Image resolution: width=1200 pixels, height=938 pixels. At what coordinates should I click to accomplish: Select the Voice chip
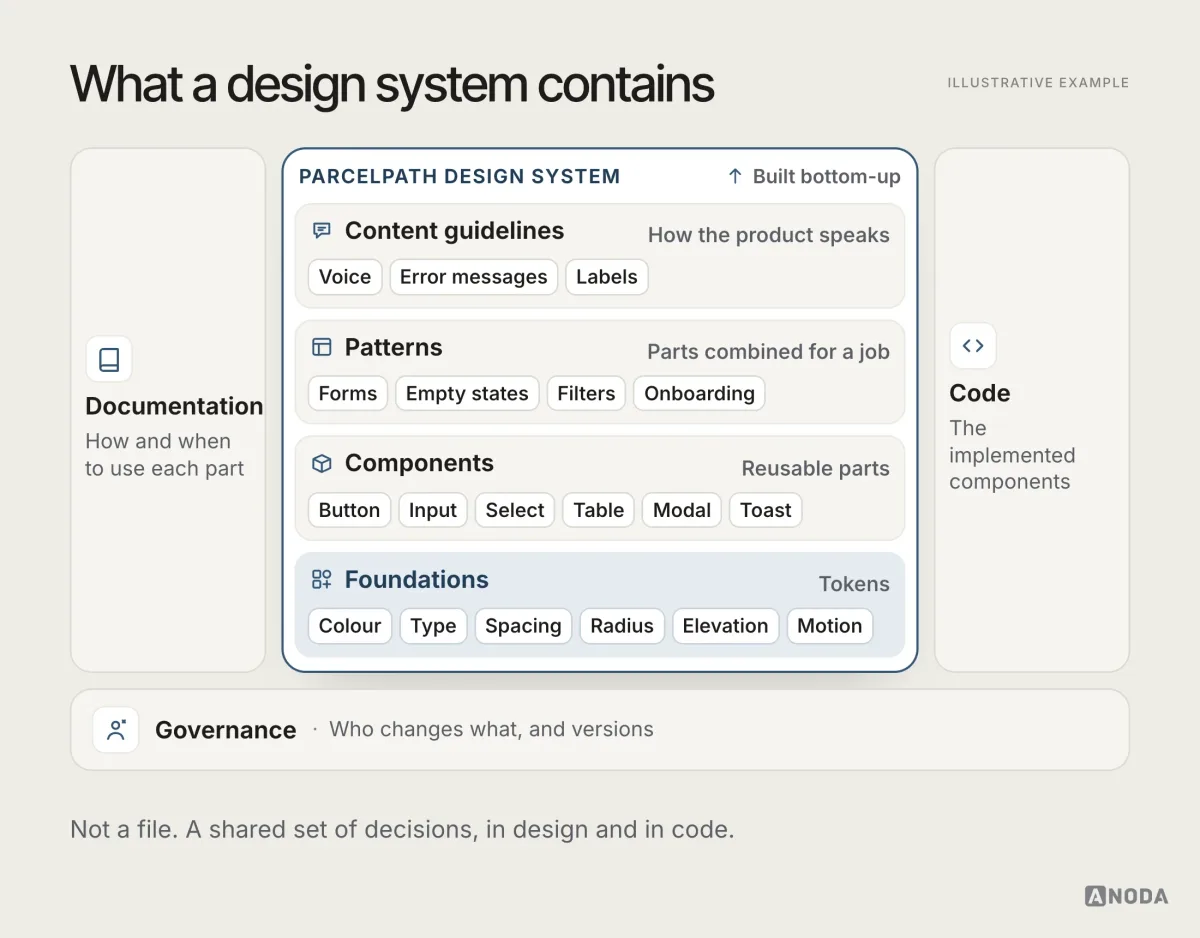pyautogui.click(x=345, y=277)
